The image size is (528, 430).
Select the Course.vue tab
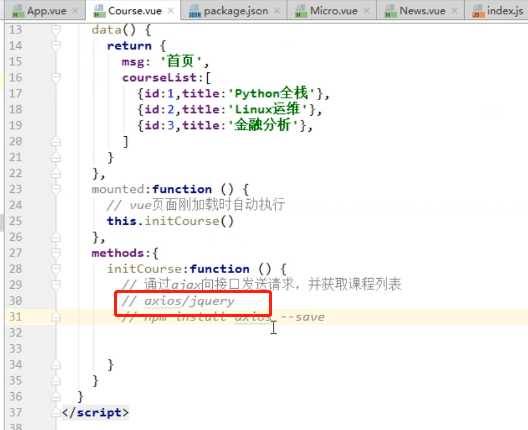(134, 11)
